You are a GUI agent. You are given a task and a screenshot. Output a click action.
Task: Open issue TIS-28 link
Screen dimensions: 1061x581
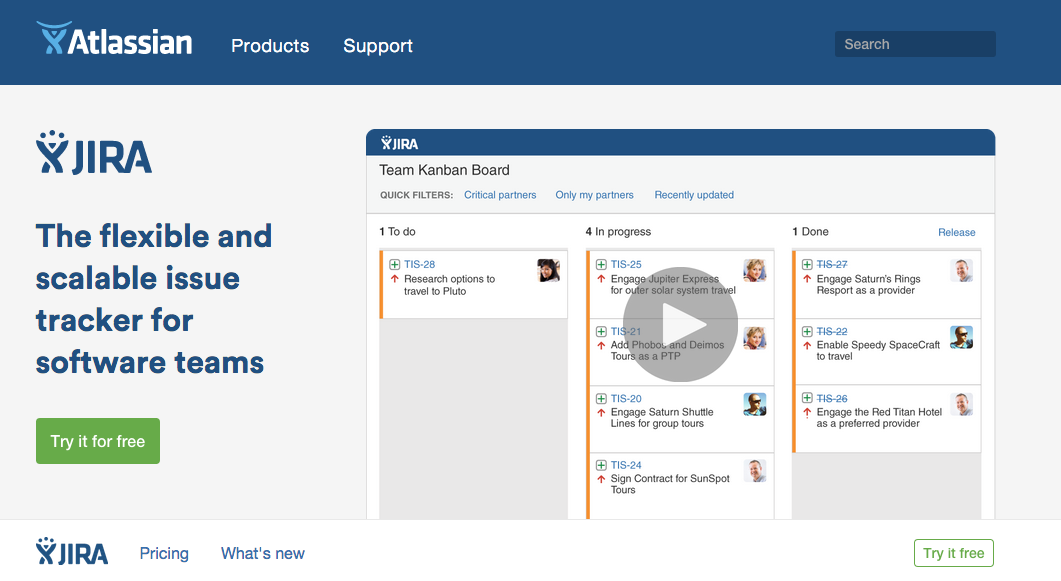(420, 264)
